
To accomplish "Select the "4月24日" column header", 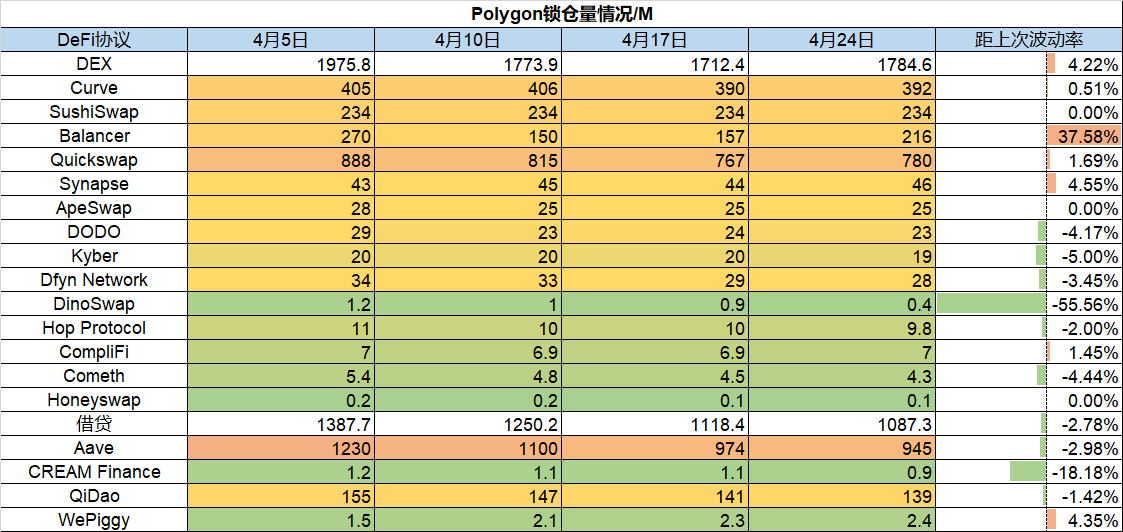I will click(x=842, y=40).
